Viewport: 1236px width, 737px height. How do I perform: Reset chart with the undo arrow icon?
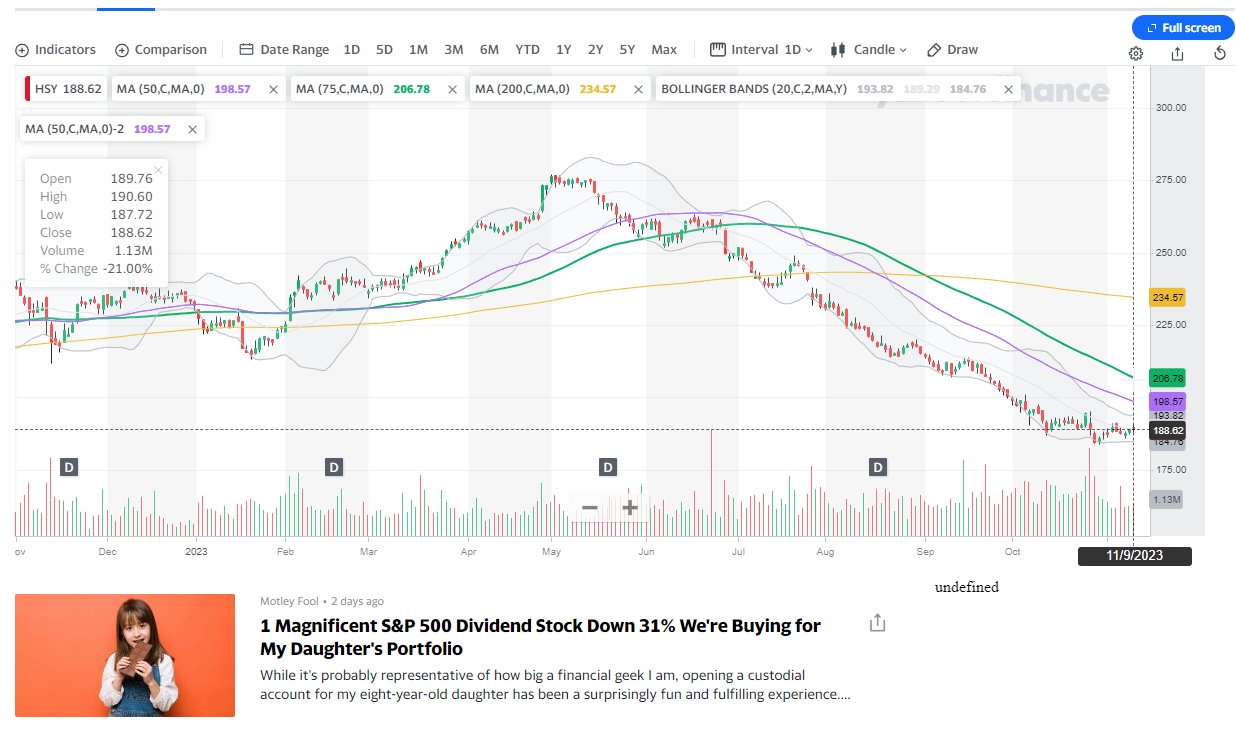click(1219, 54)
